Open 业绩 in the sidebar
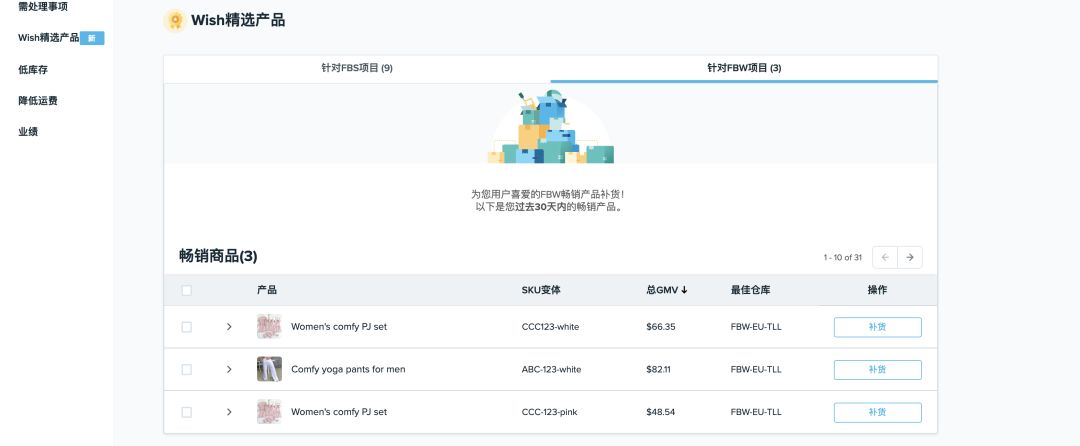Viewport: 1080px width, 446px height. pyautogui.click(x=28, y=131)
